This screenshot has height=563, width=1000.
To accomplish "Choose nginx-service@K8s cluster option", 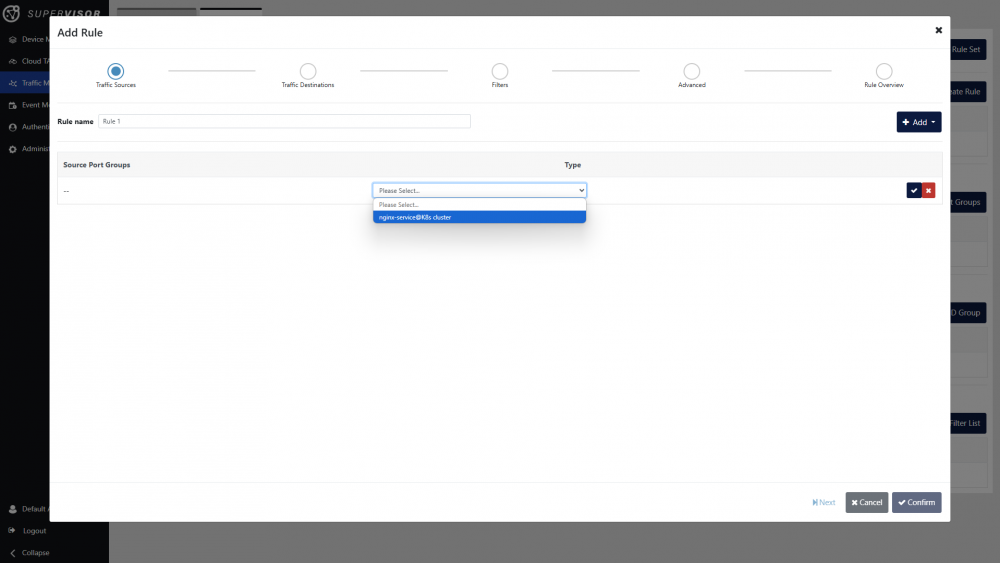I will click(x=479, y=217).
